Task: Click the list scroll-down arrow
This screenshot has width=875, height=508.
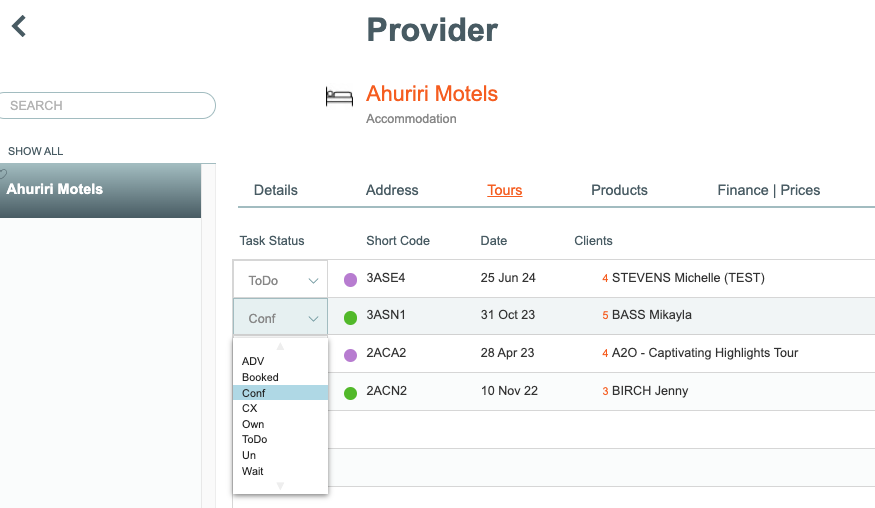Action: 280,486
